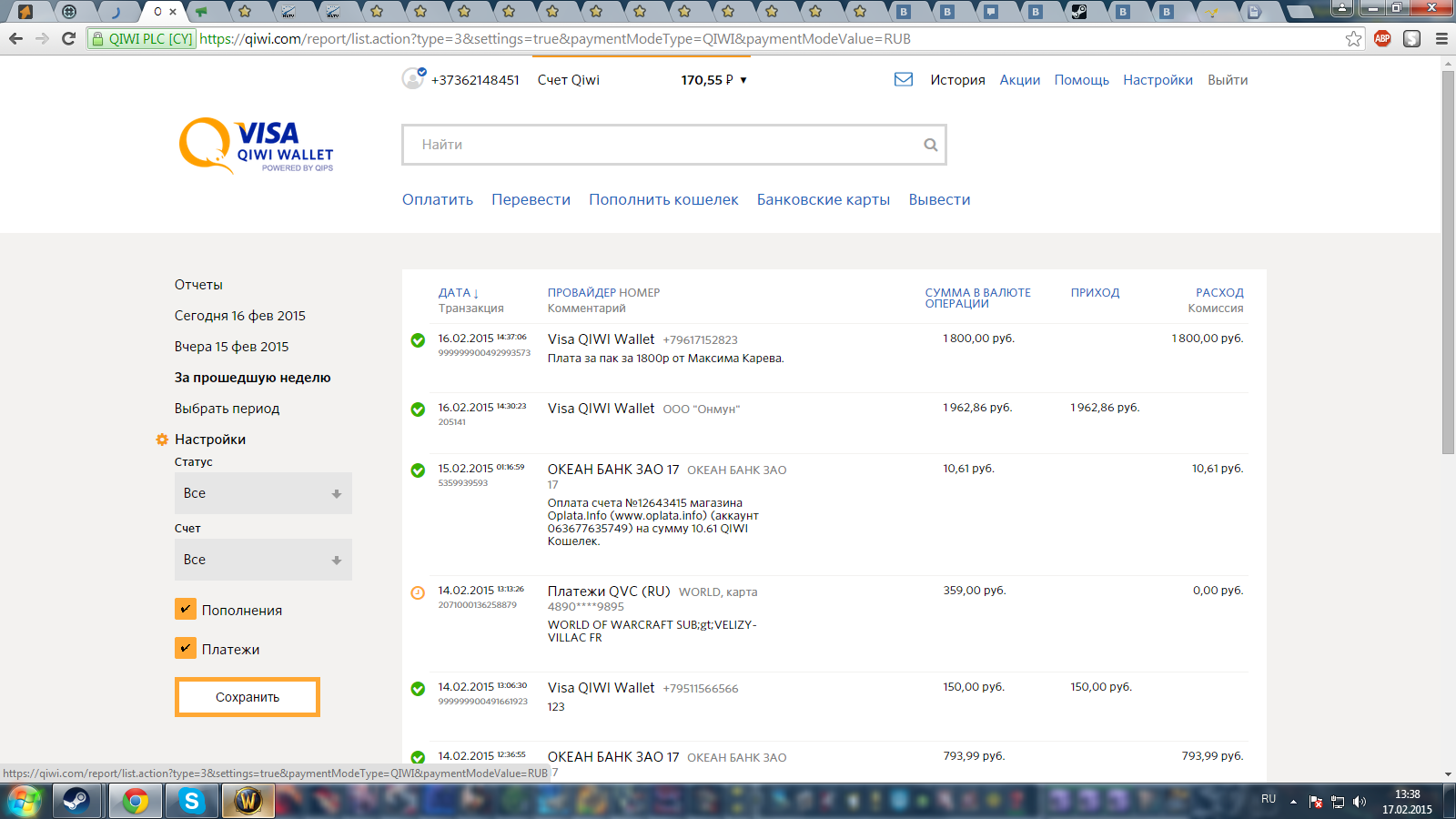This screenshot has width=1456, height=819.
Task: Click the search magnifier icon
Action: coord(930,145)
